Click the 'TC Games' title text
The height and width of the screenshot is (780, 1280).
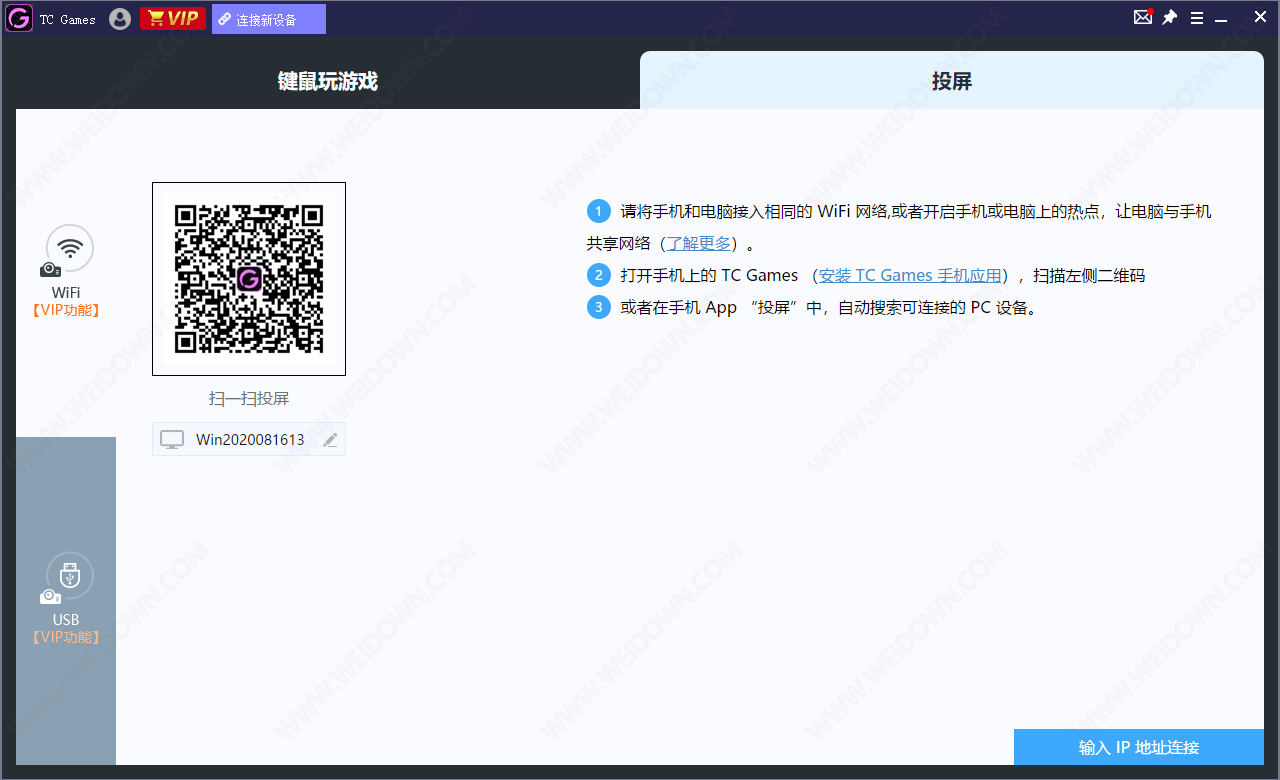point(68,20)
